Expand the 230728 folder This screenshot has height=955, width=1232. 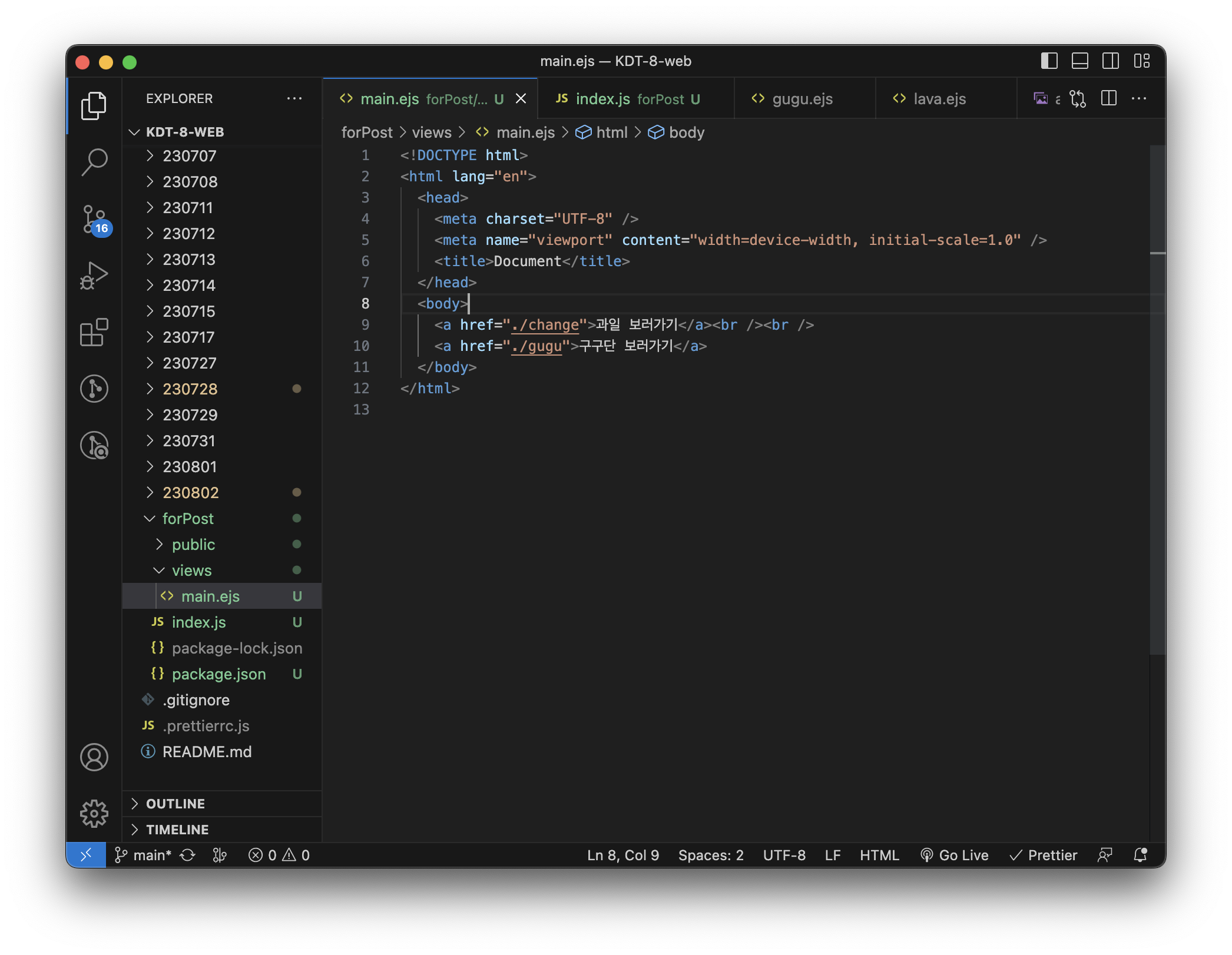point(223,389)
